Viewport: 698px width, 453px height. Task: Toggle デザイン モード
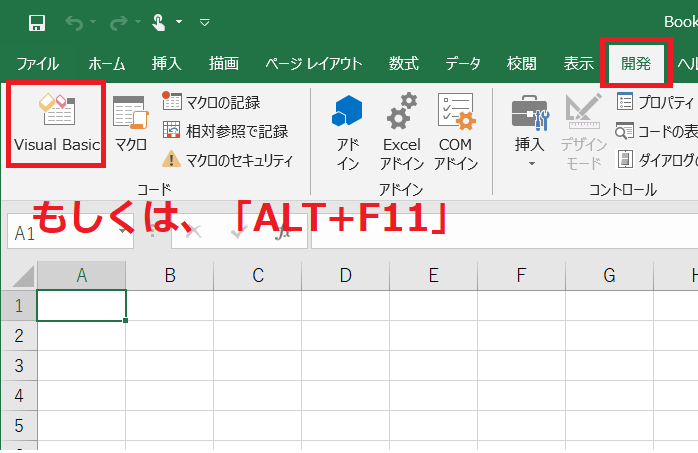[x=584, y=132]
